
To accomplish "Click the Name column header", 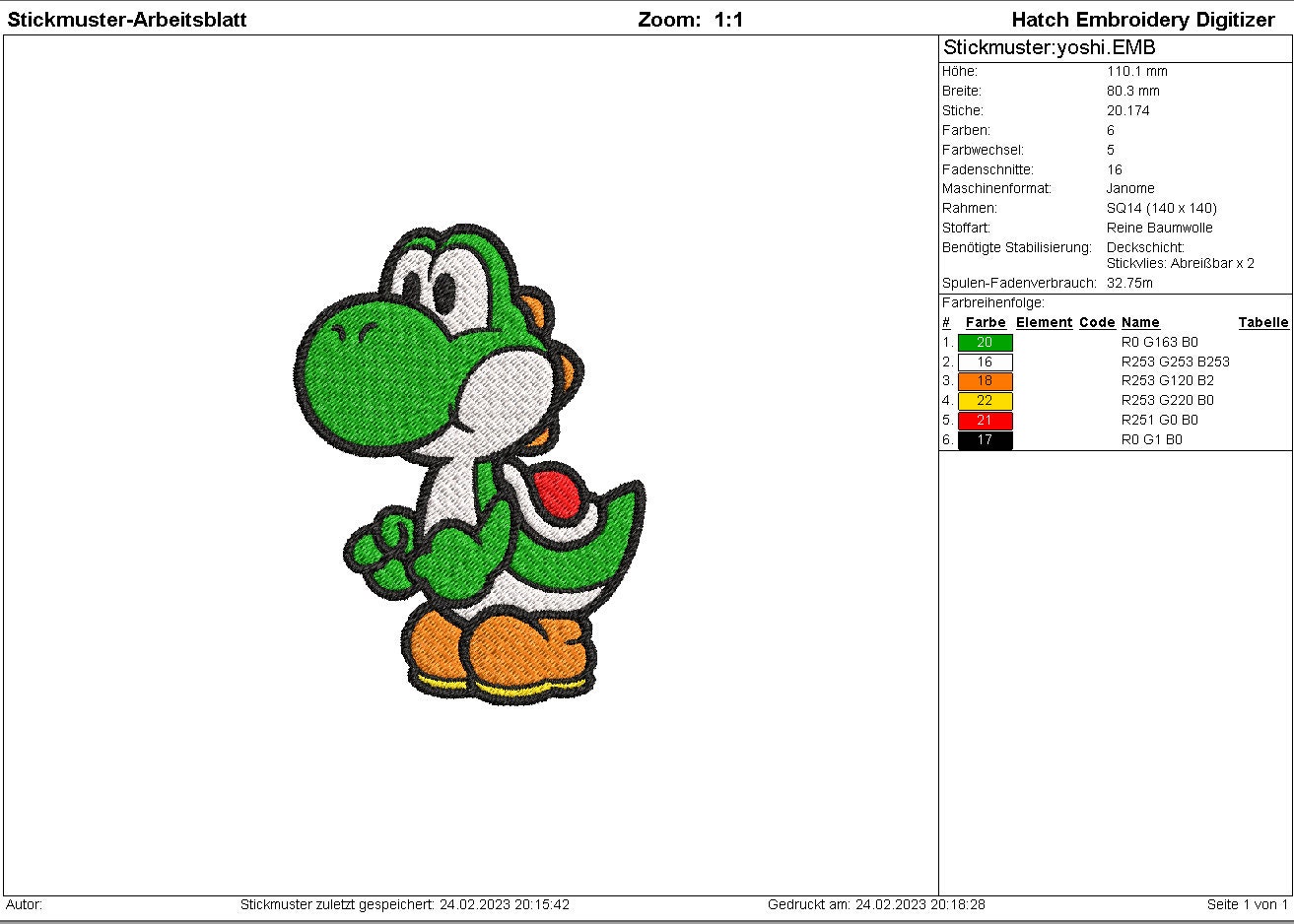I will (x=1141, y=322).
